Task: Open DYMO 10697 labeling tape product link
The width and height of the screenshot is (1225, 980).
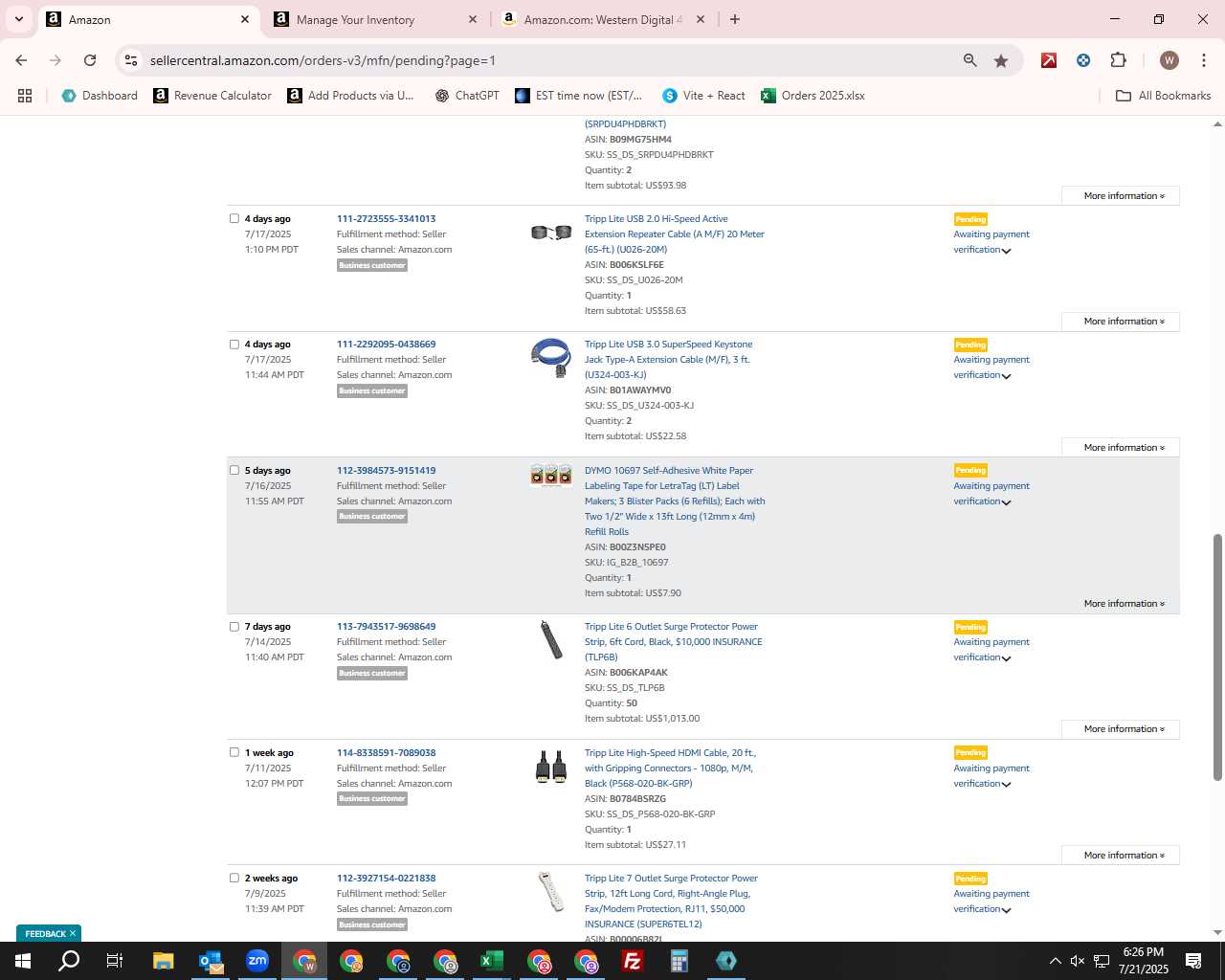Action: (675, 501)
